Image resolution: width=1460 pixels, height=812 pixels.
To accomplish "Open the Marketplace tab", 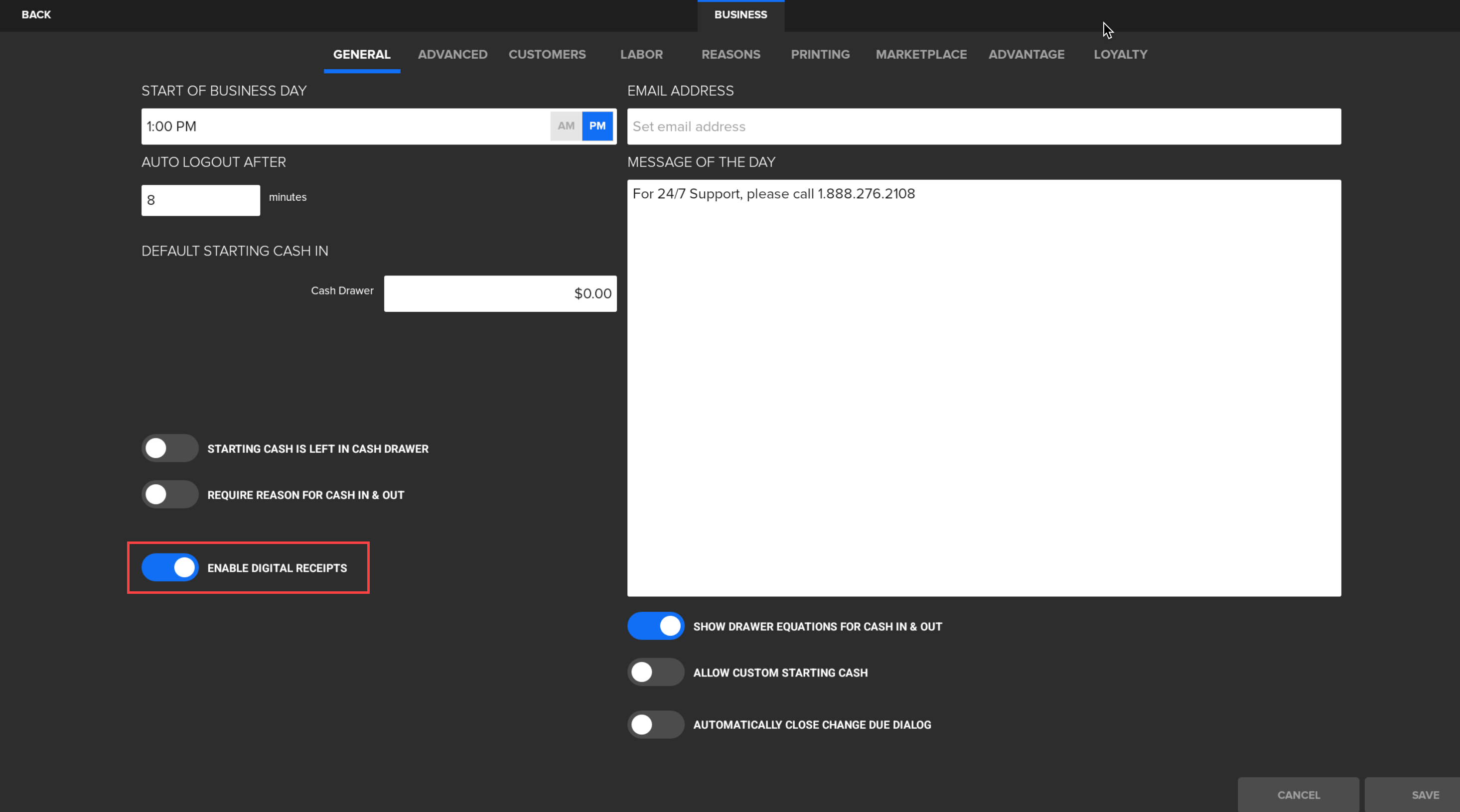I will click(x=920, y=54).
